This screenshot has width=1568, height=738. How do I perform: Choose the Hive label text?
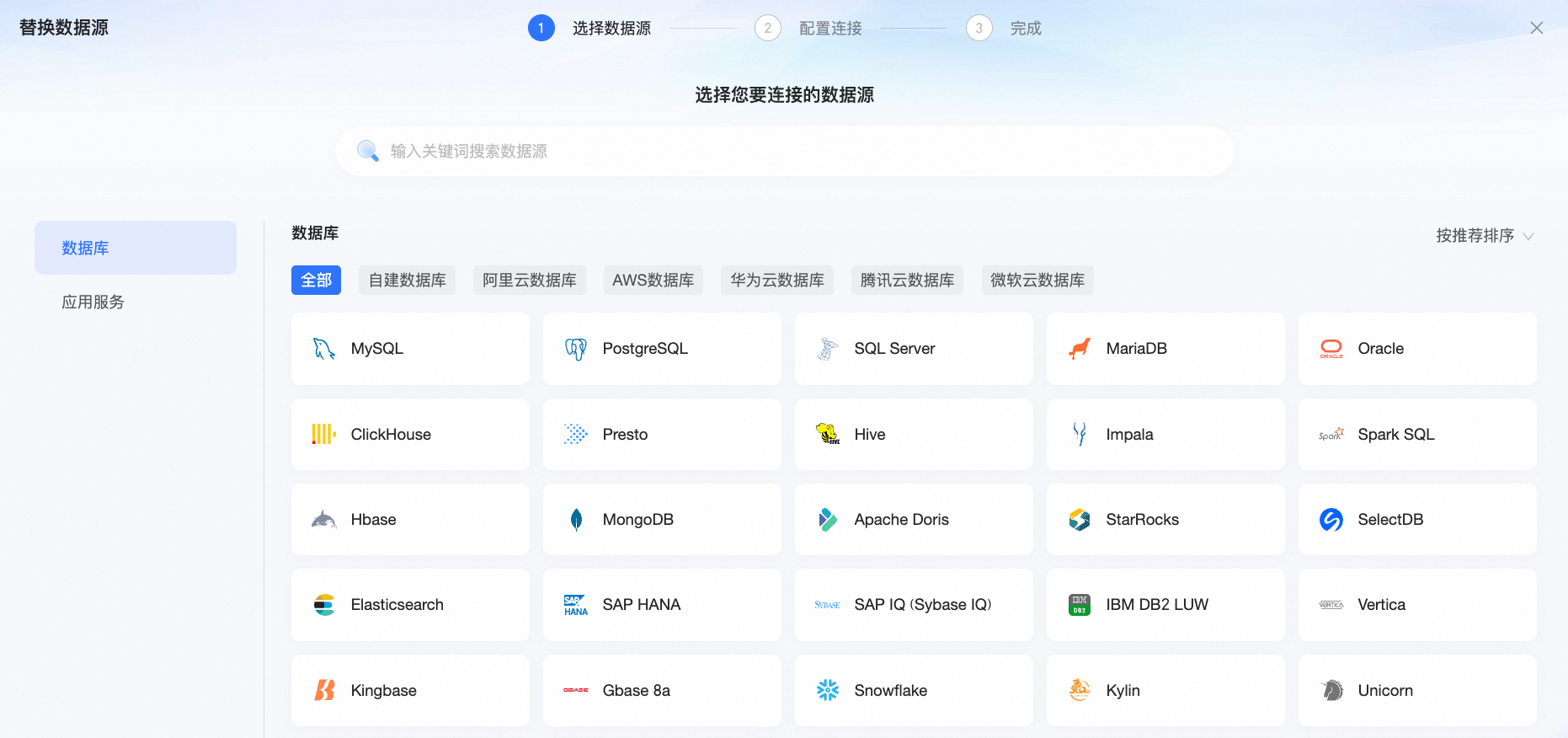pos(870,435)
